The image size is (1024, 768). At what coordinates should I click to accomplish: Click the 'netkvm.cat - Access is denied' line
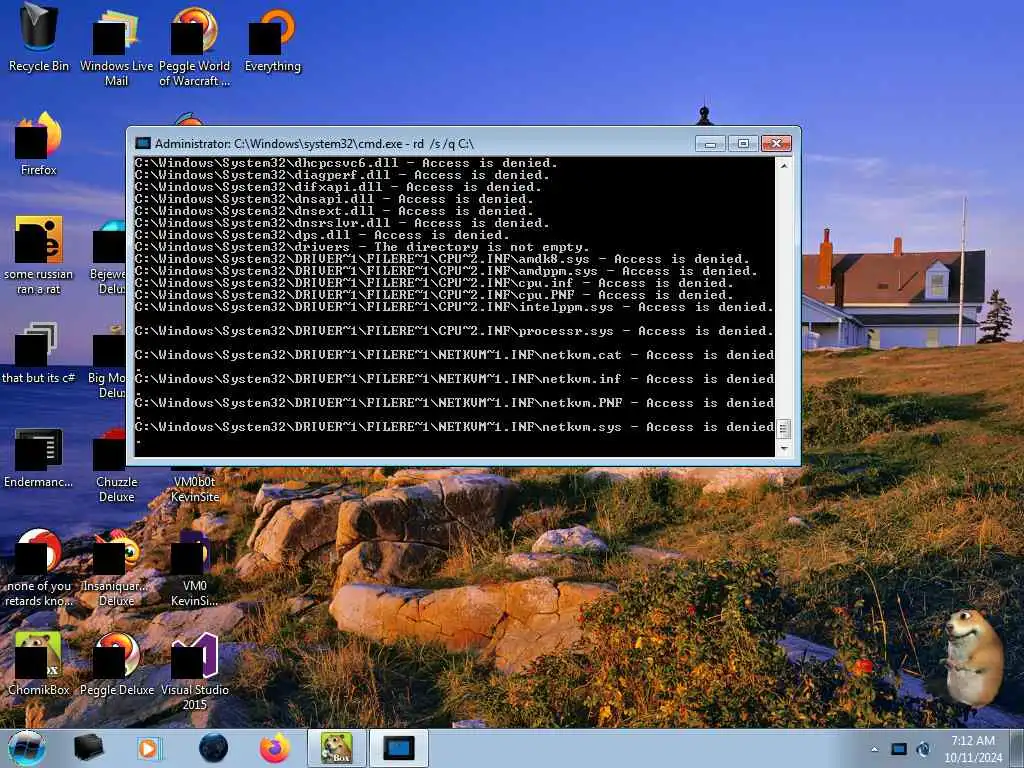[x=454, y=355]
